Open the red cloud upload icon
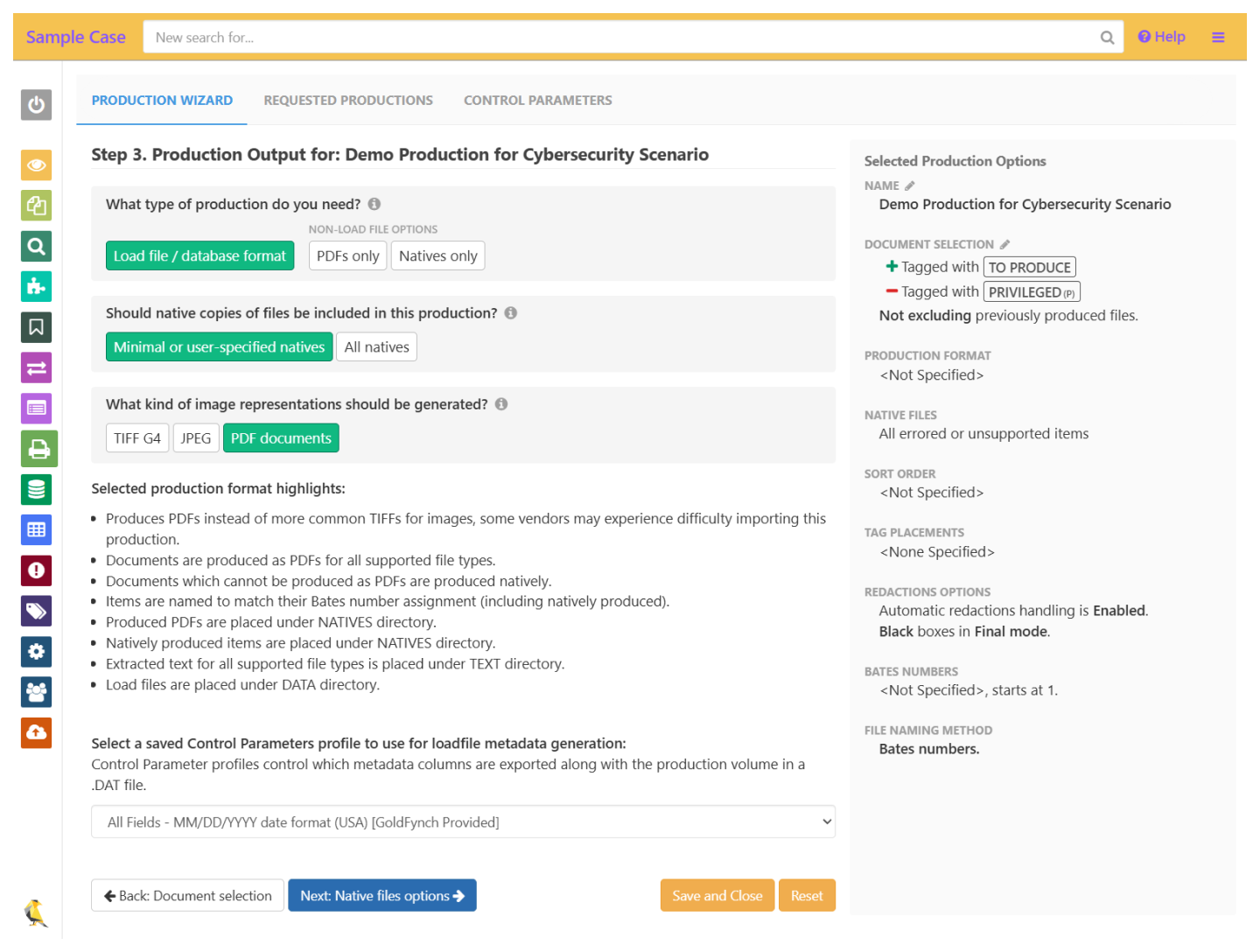The width and height of the screenshot is (1260, 952). coord(37,732)
